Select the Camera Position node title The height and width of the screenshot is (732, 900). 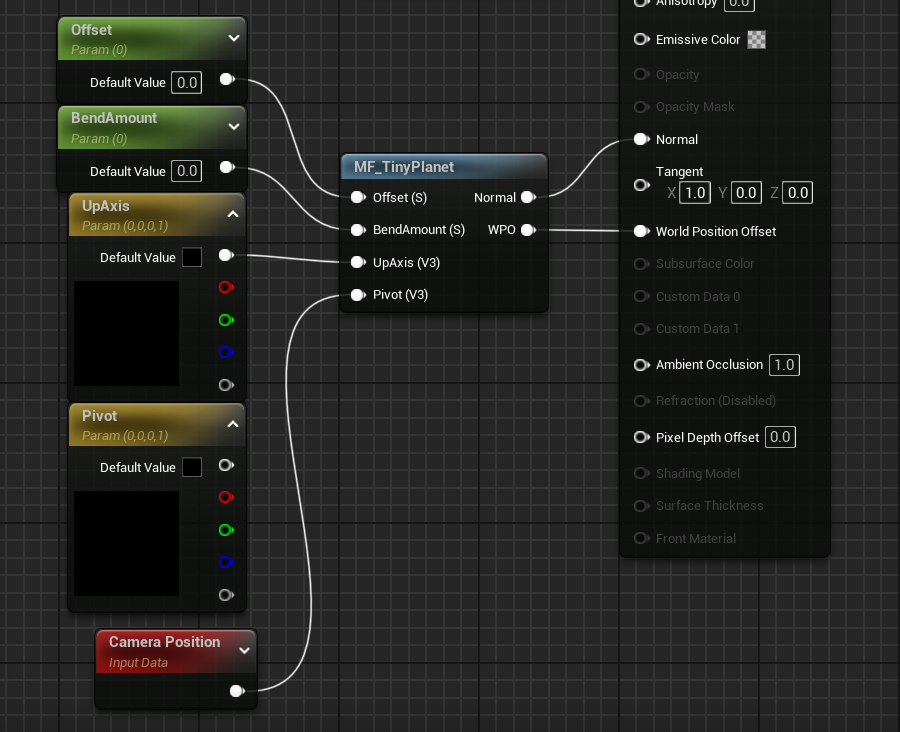[x=165, y=642]
